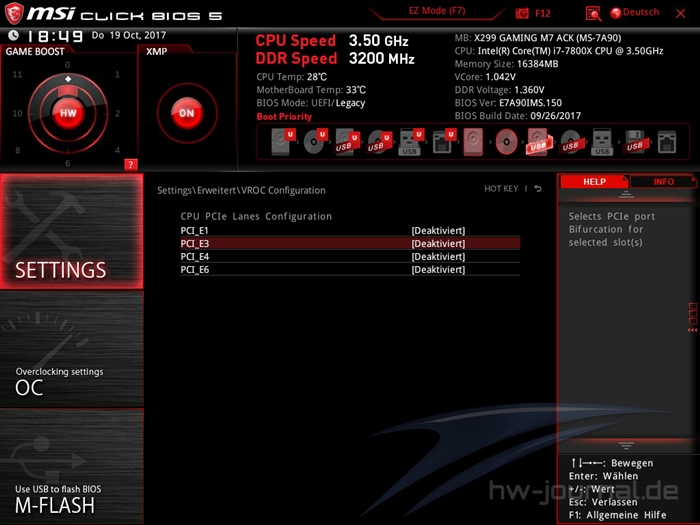Select the legacy USB floppy boot icon
This screenshot has height=525, width=700.
tap(635, 142)
